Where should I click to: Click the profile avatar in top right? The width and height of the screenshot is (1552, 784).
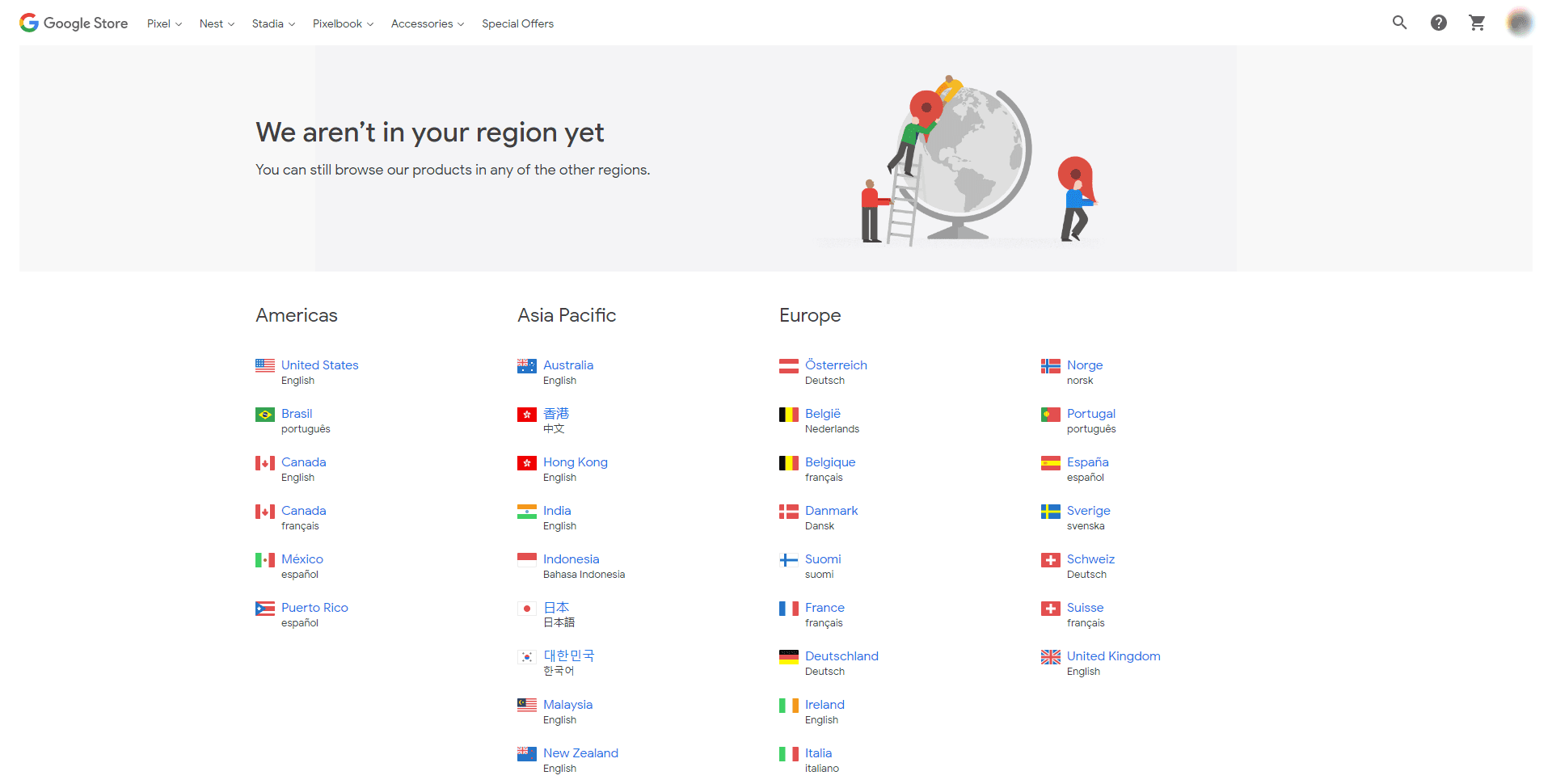click(1520, 23)
